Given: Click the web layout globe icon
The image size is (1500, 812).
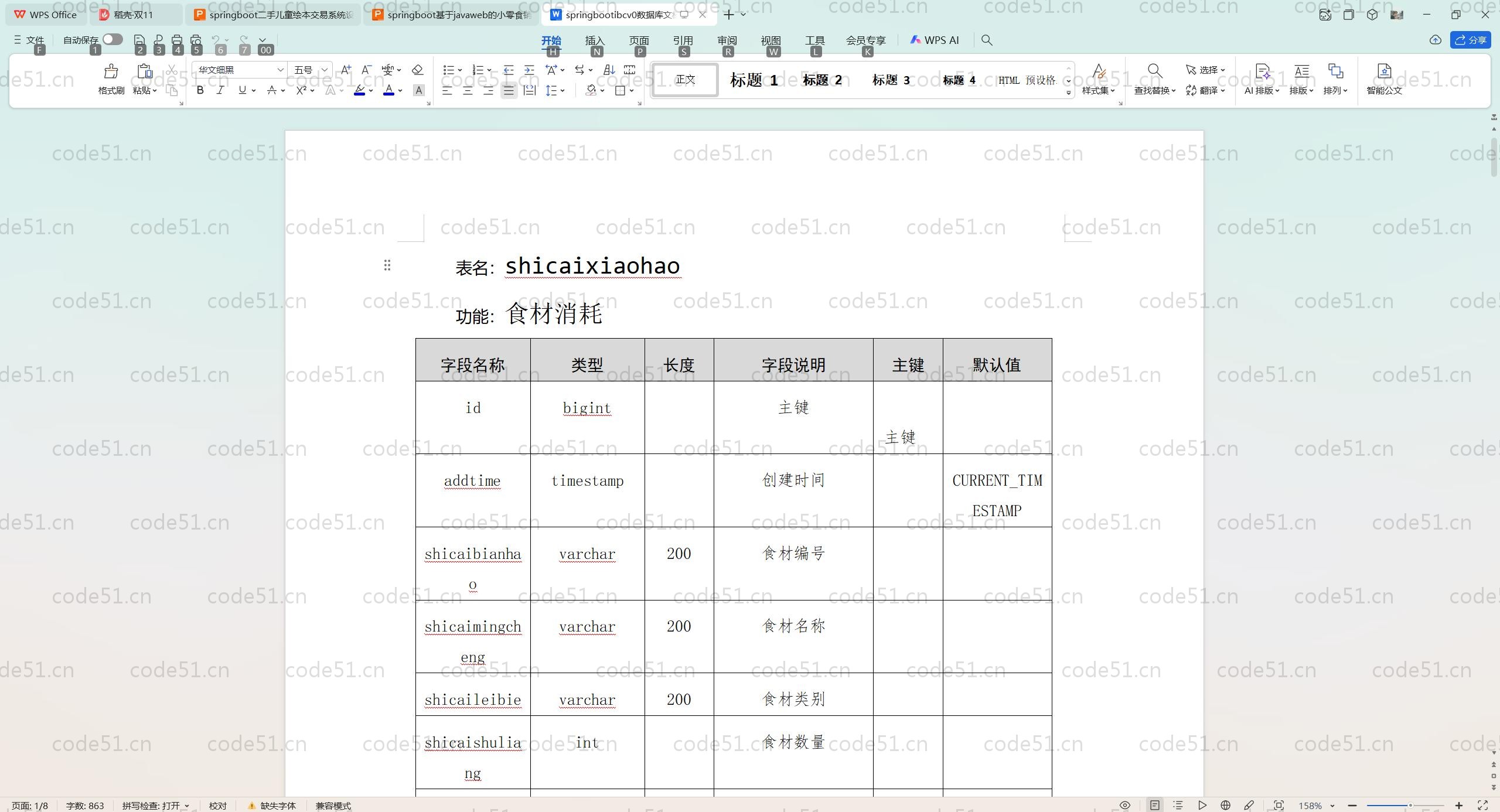Looking at the screenshot, I should click(x=1225, y=806).
